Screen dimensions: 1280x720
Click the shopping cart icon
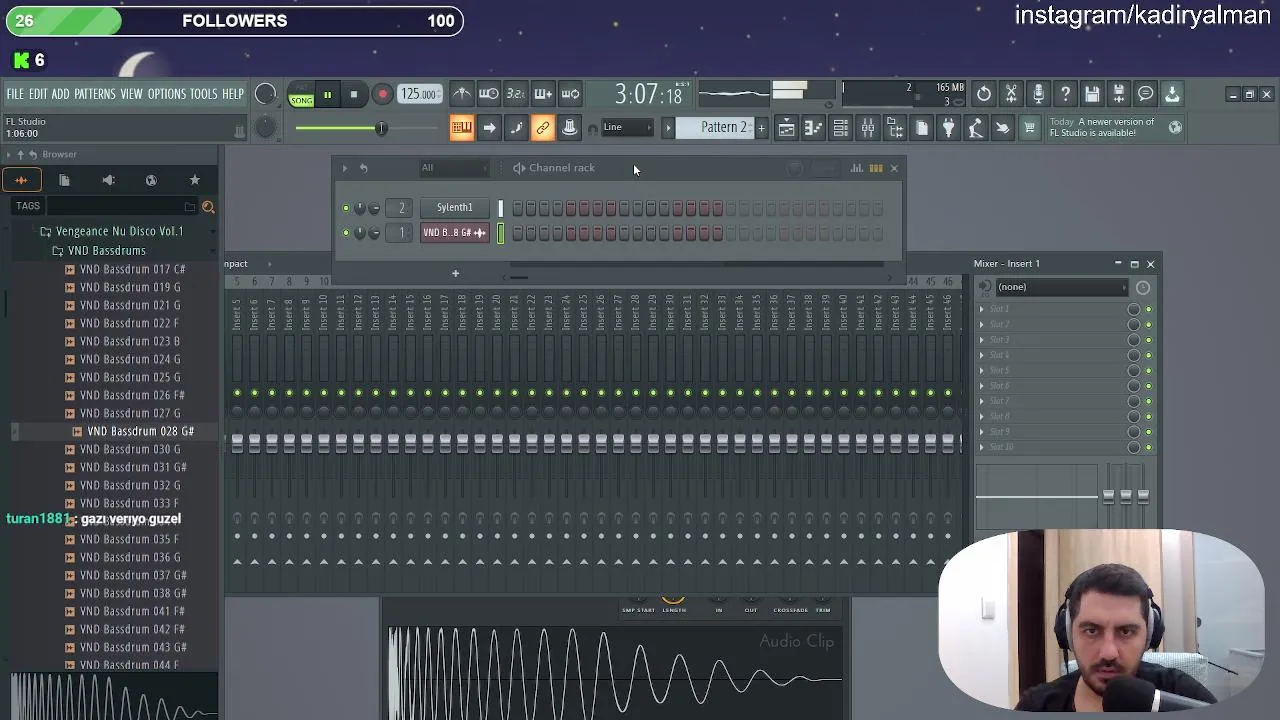1029,128
